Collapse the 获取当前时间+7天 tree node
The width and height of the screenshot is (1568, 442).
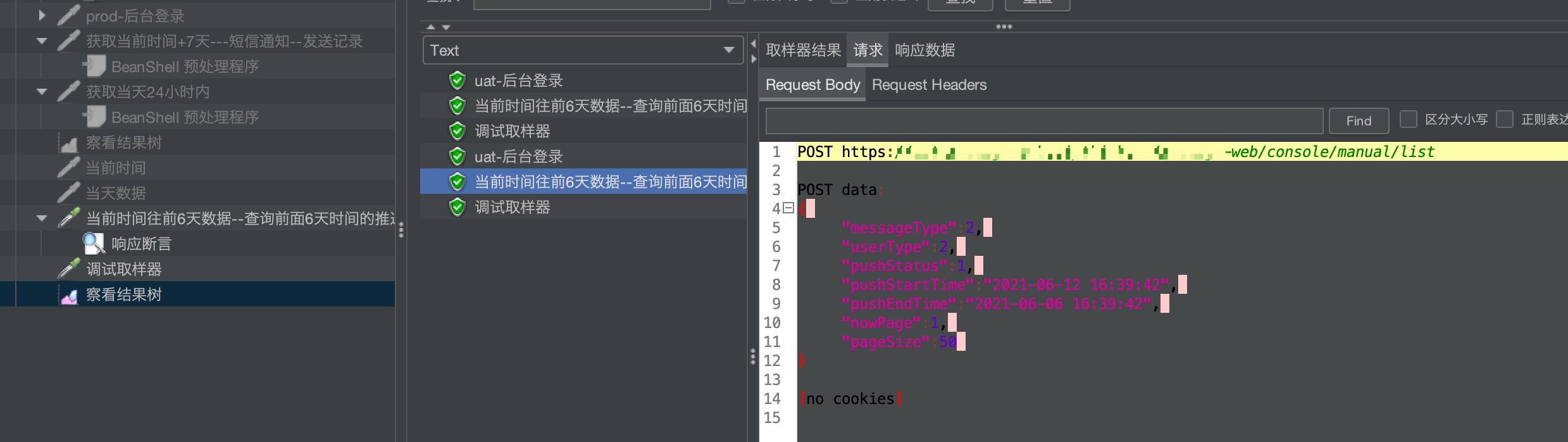pyautogui.click(x=42, y=41)
